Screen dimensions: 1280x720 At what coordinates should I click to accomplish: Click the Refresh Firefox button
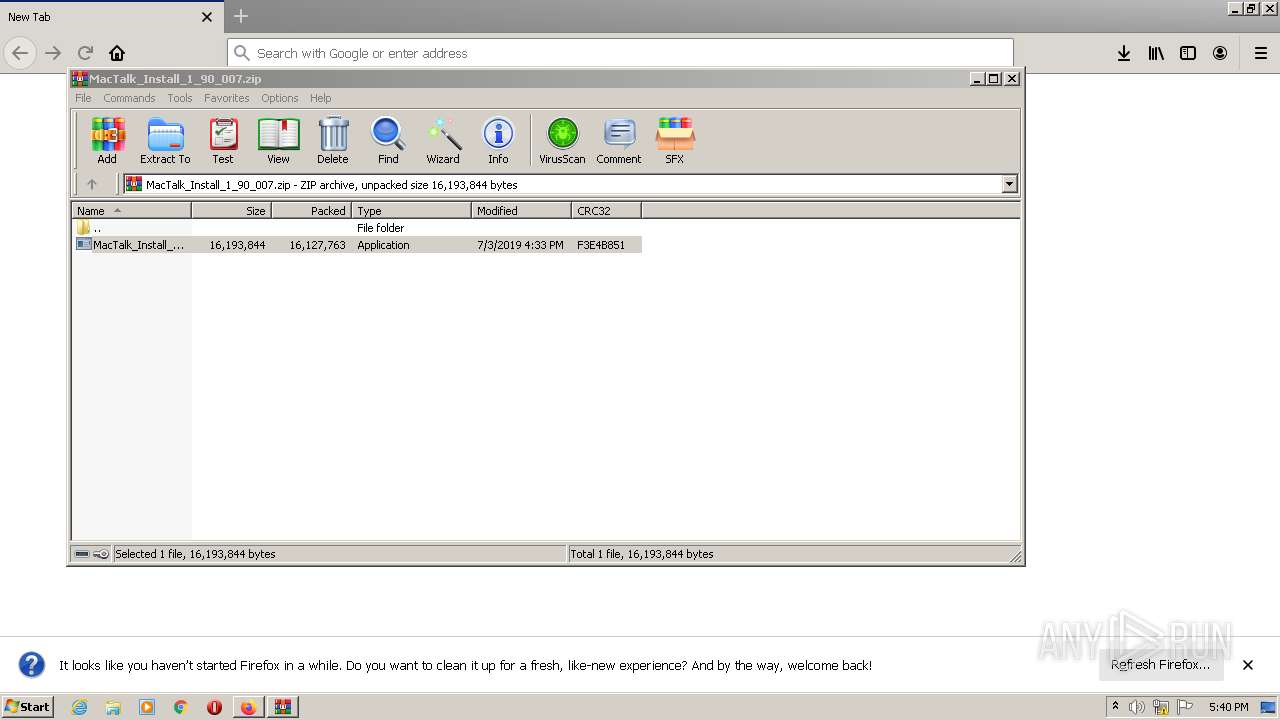(1160, 664)
